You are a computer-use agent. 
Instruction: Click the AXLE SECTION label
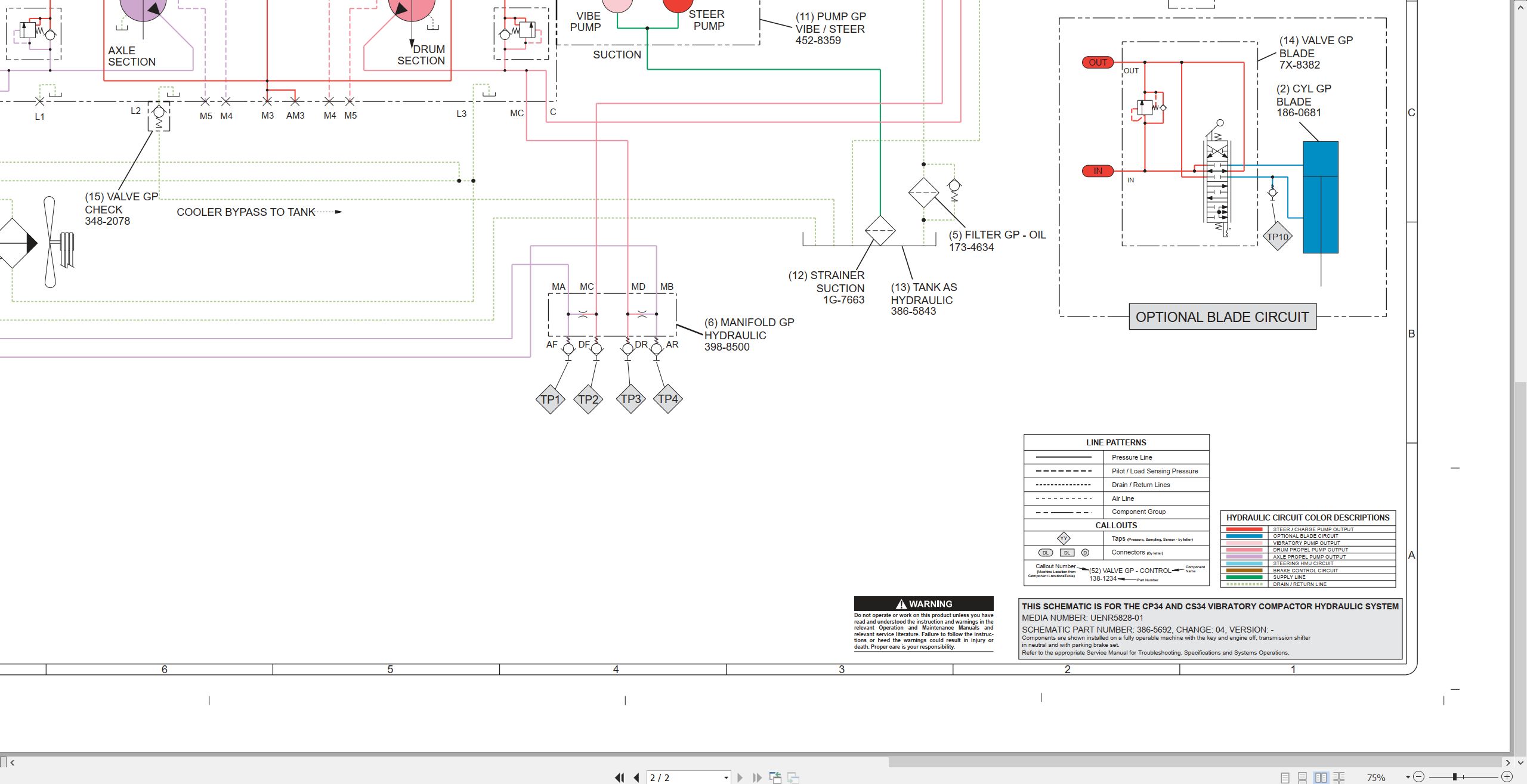coord(132,56)
